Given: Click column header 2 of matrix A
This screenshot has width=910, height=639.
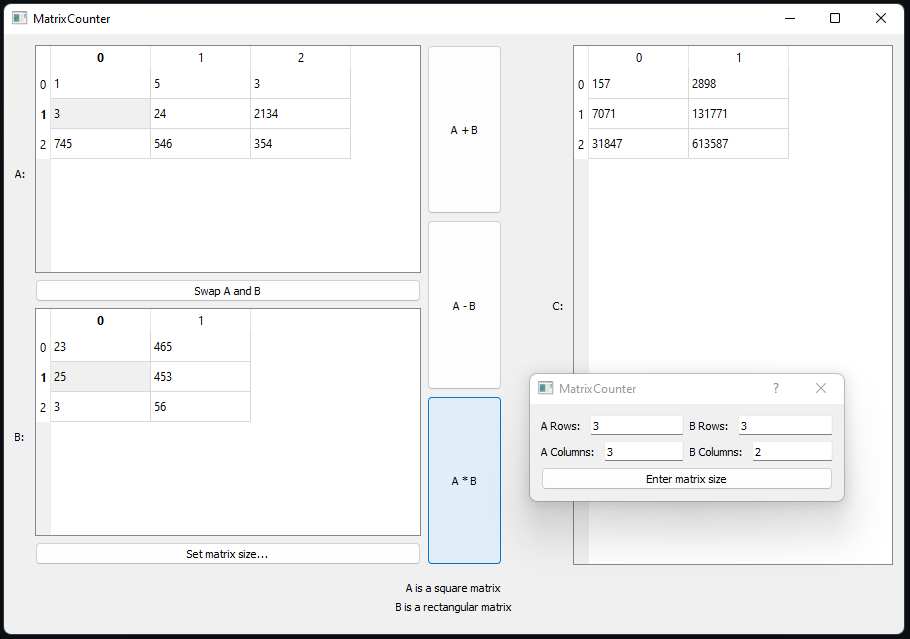Looking at the screenshot, I should [300, 57].
